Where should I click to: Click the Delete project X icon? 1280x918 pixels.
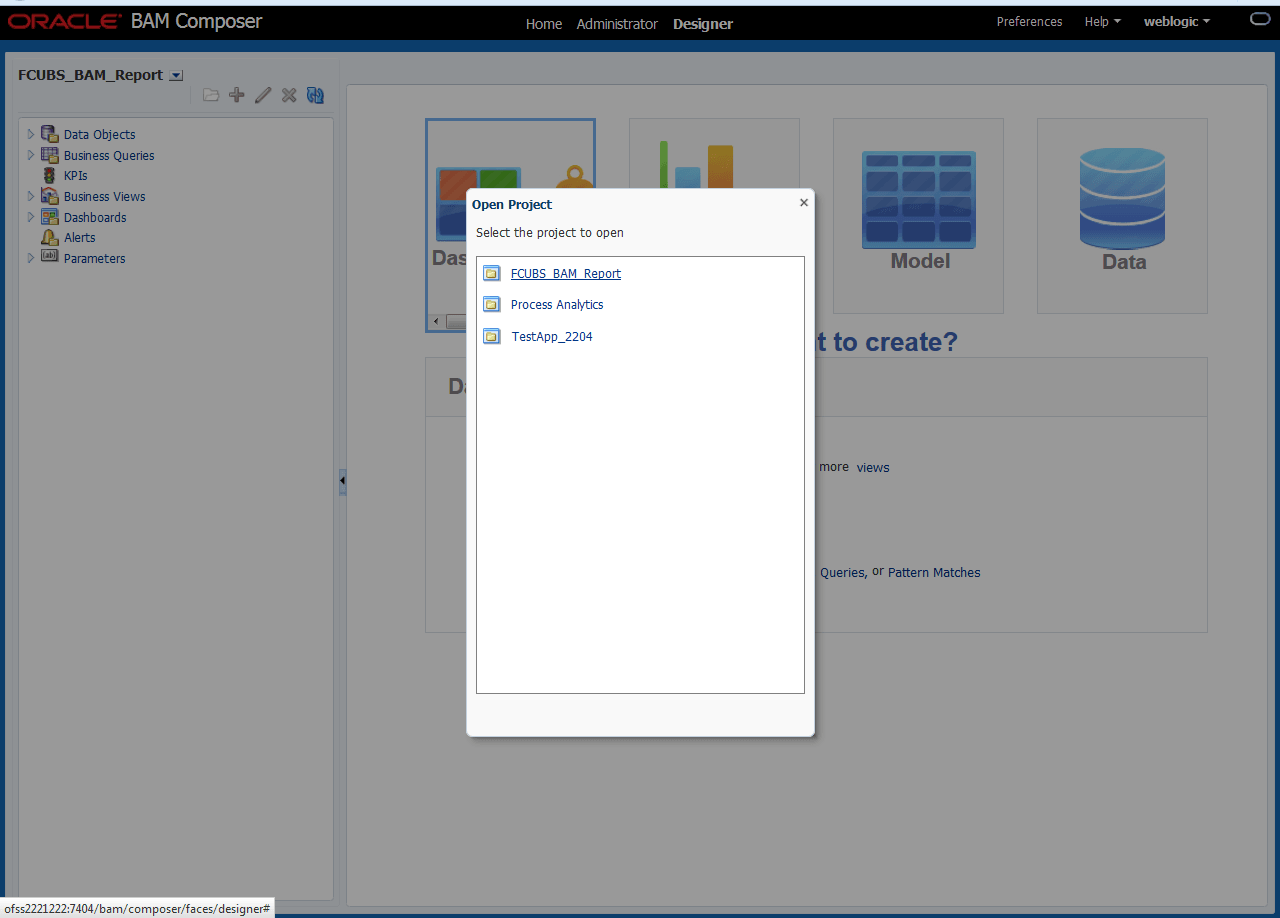click(289, 95)
